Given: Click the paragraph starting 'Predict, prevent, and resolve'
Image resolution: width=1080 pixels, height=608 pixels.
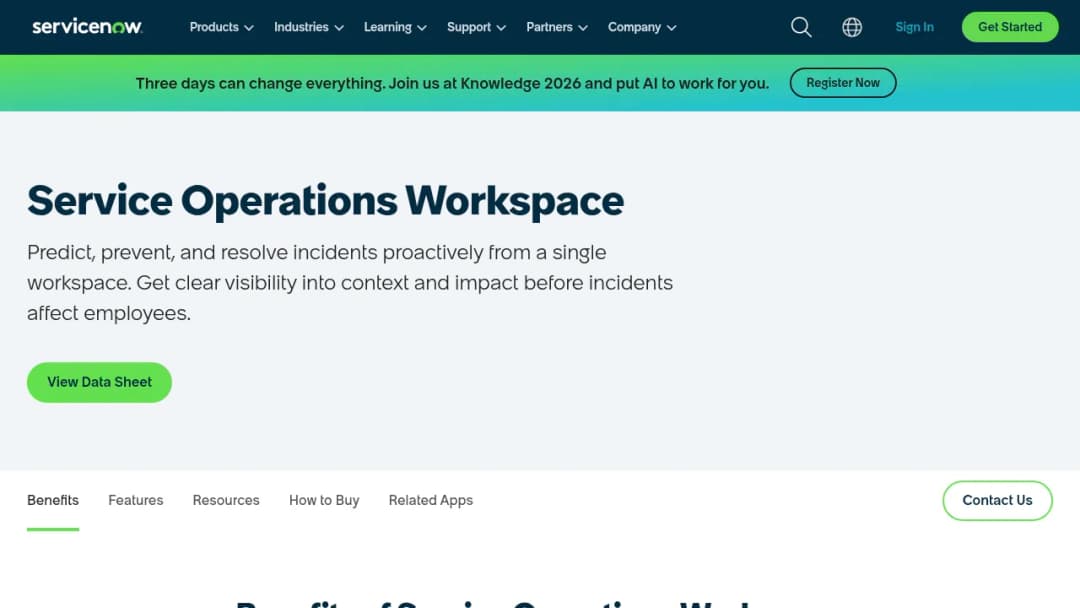Looking at the screenshot, I should 350,282.
